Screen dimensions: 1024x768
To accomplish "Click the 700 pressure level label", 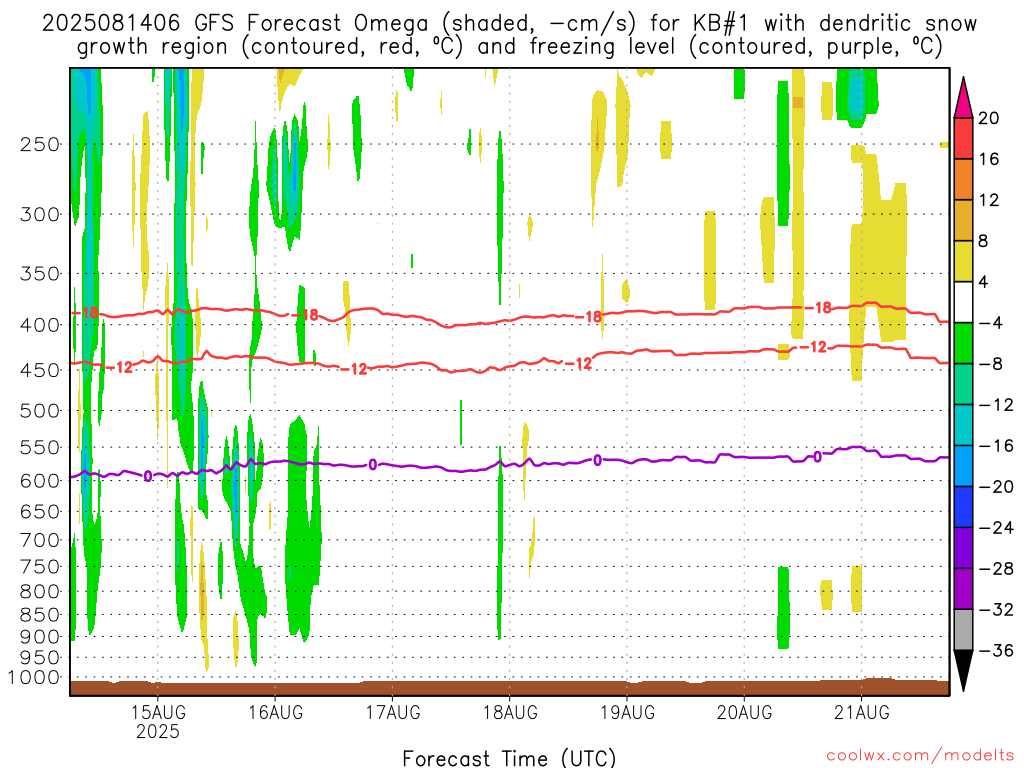I will point(40,540).
